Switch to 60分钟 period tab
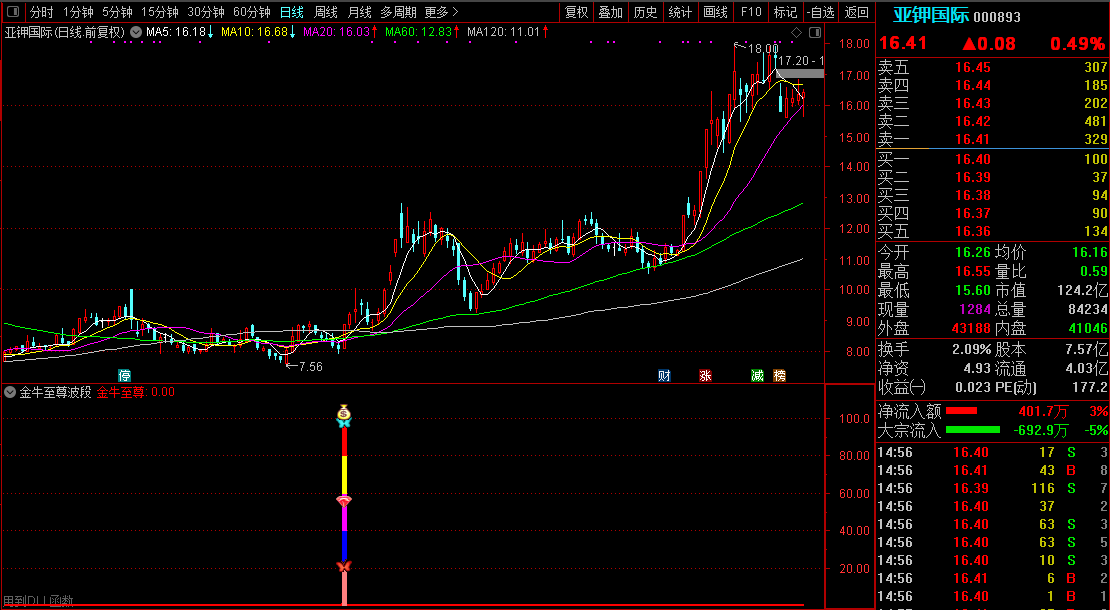This screenshot has height=610, width=1110. pyautogui.click(x=251, y=12)
